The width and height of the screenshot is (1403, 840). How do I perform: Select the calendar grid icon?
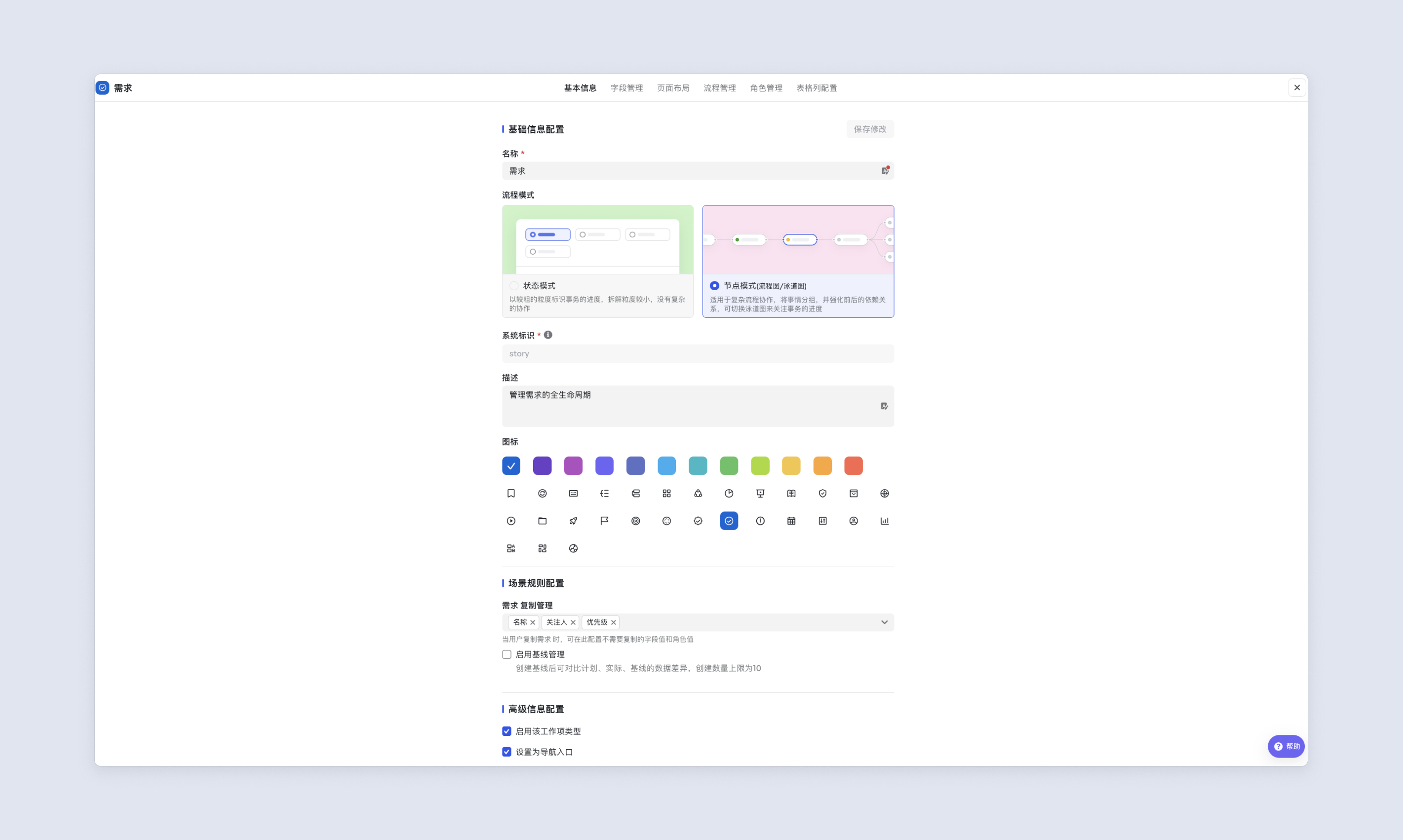[791, 521]
